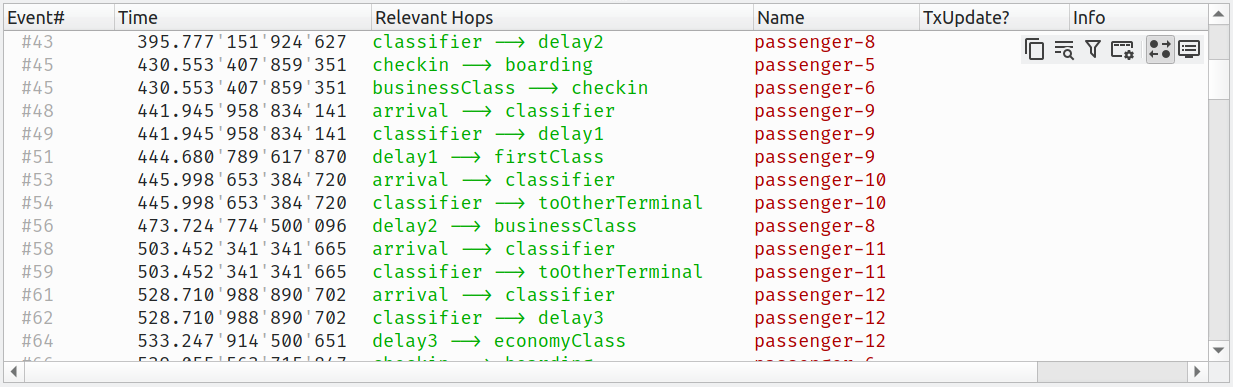
Task: Click the horizontal scrollbar right arrow
Action: point(1199,371)
